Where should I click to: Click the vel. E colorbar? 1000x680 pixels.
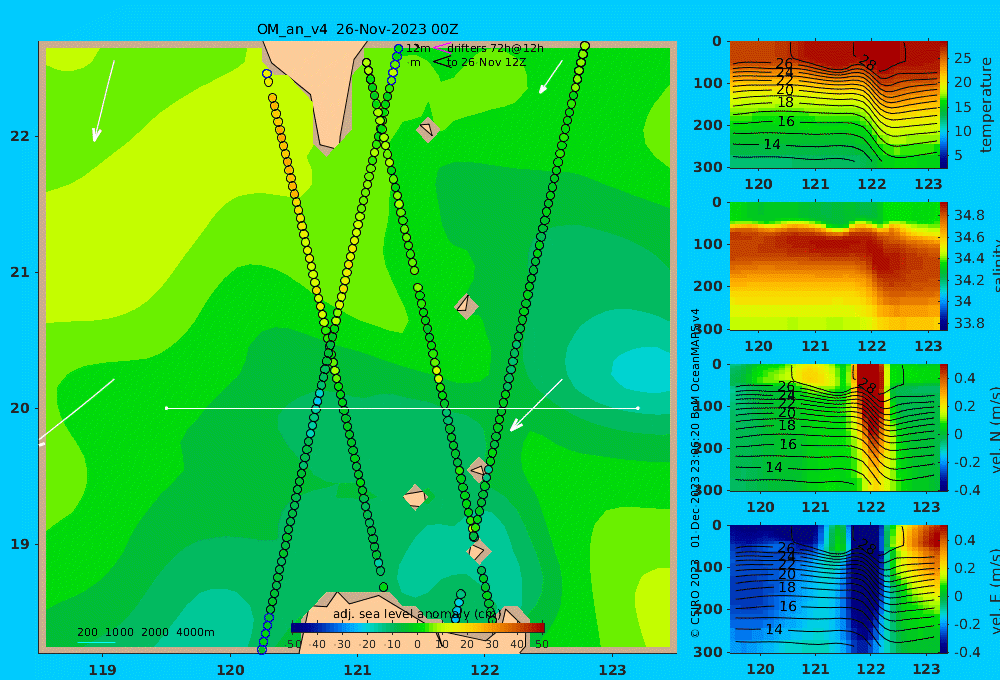944,589
